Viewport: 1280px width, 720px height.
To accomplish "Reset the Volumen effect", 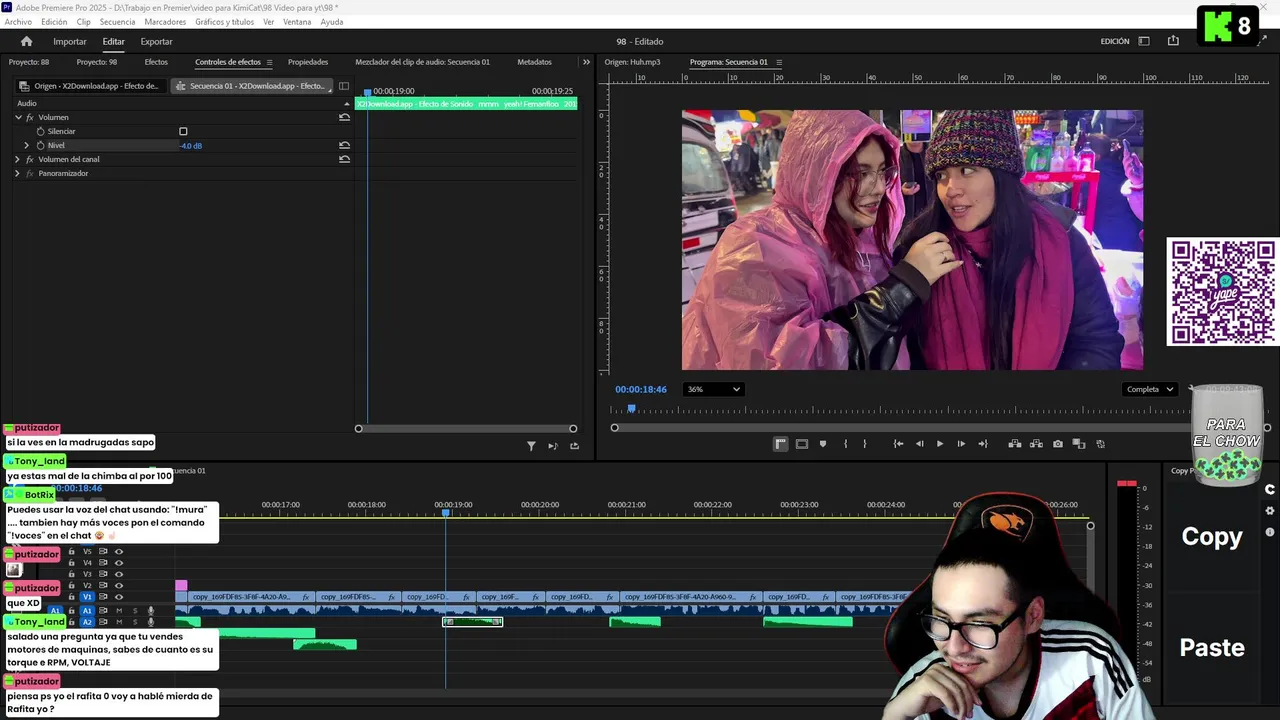I will pyautogui.click(x=344, y=117).
